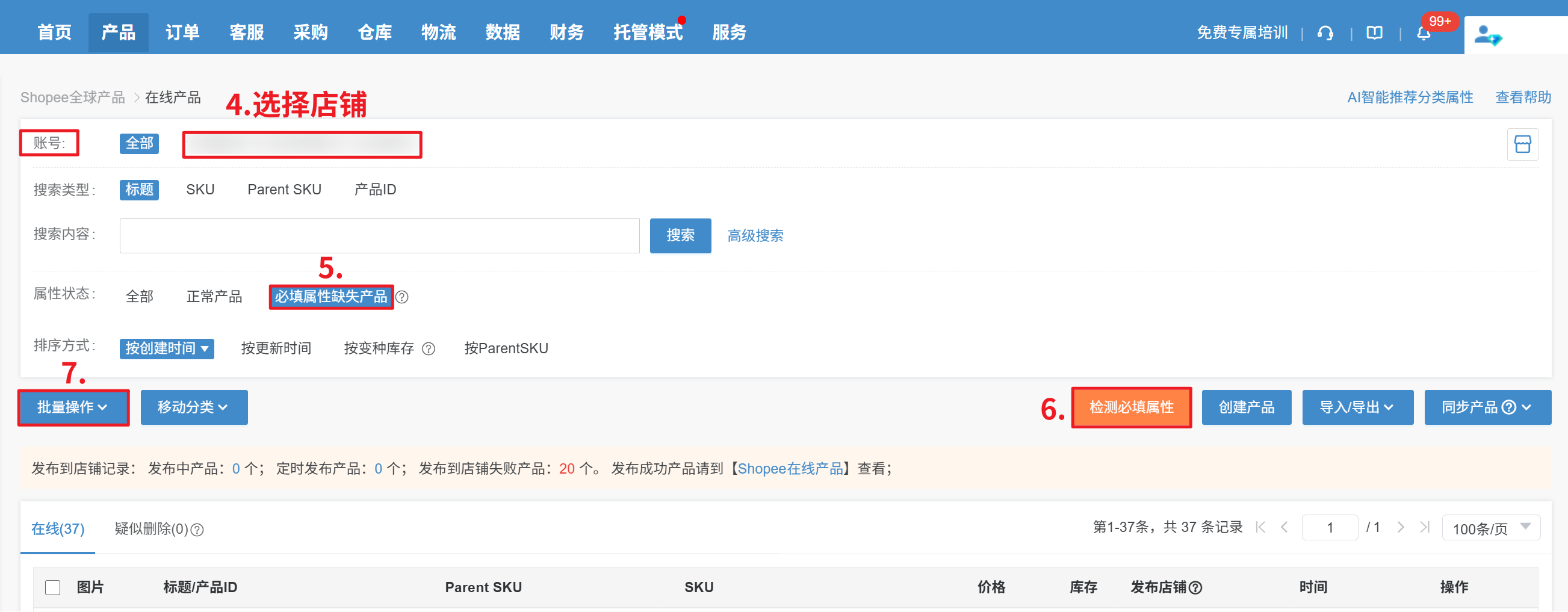Open the help book icon in header
The width and height of the screenshot is (1568, 612).
pyautogui.click(x=1374, y=33)
